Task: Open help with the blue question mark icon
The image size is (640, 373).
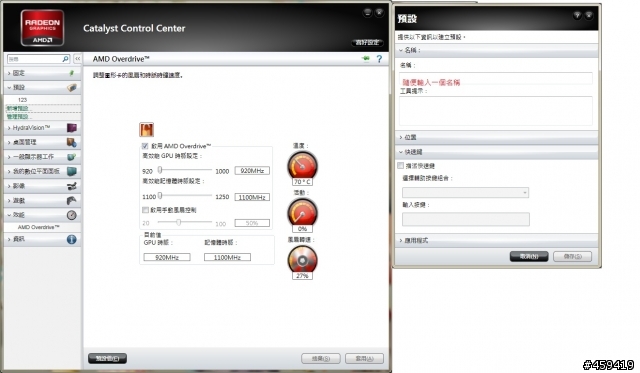Action: [379, 59]
